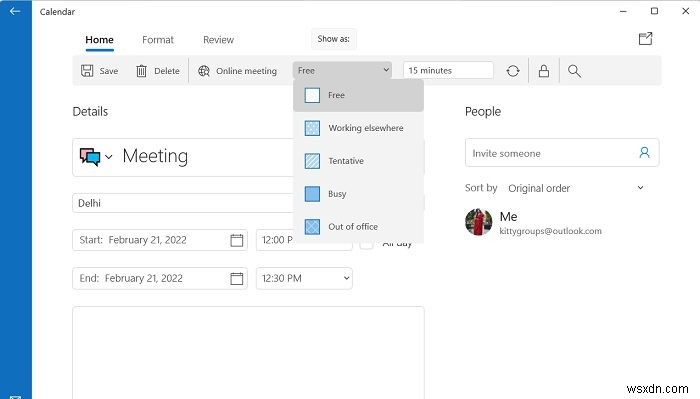700x399 pixels.
Task: Choose the Out of office label
Action: point(353,227)
